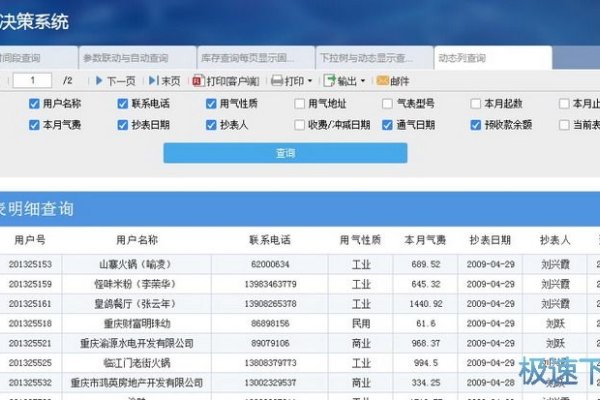Select the 重庆财富明珠幼 cell

[x=137, y=323]
